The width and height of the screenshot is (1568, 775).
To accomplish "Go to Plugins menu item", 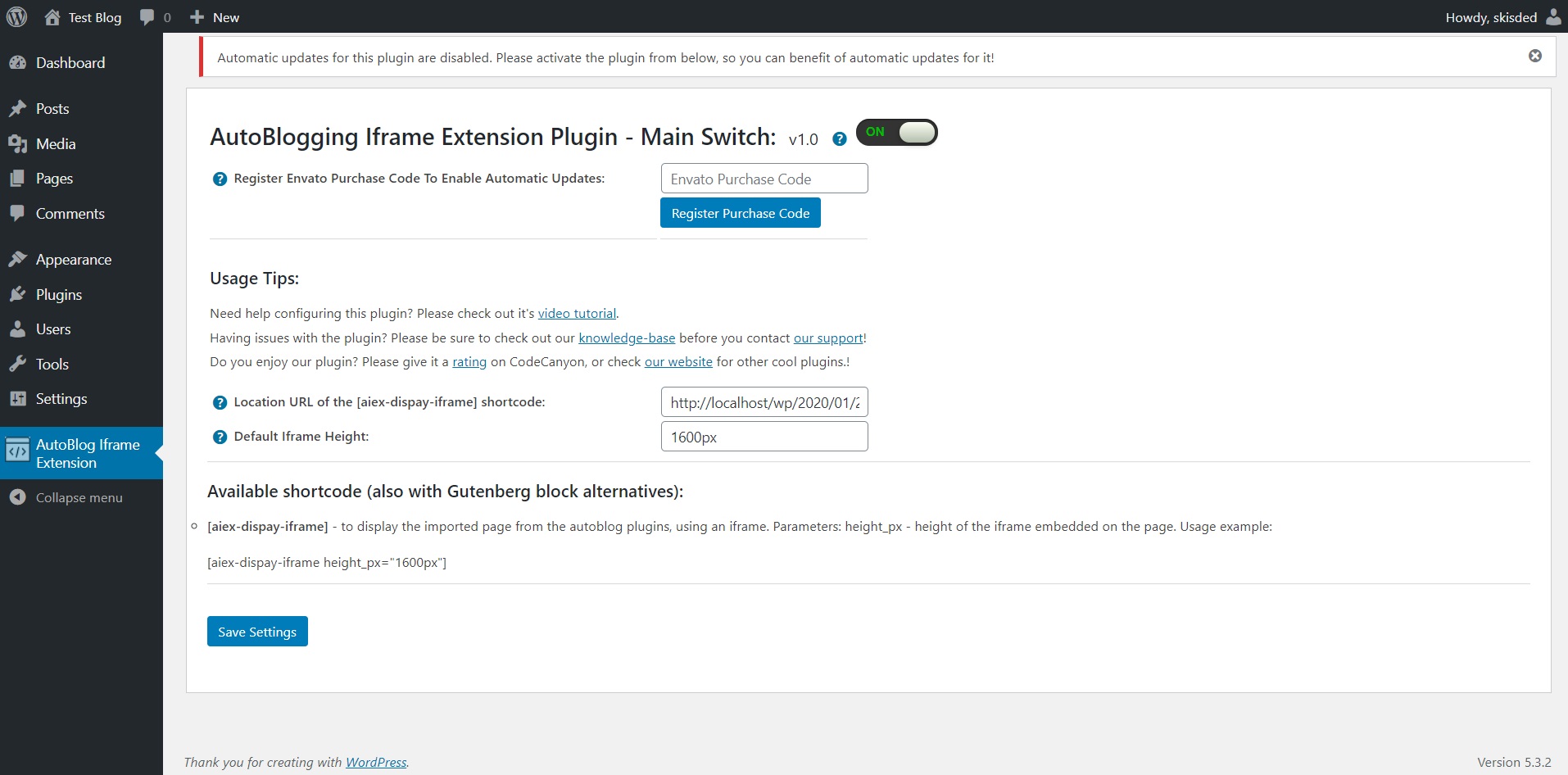I will point(81,294).
